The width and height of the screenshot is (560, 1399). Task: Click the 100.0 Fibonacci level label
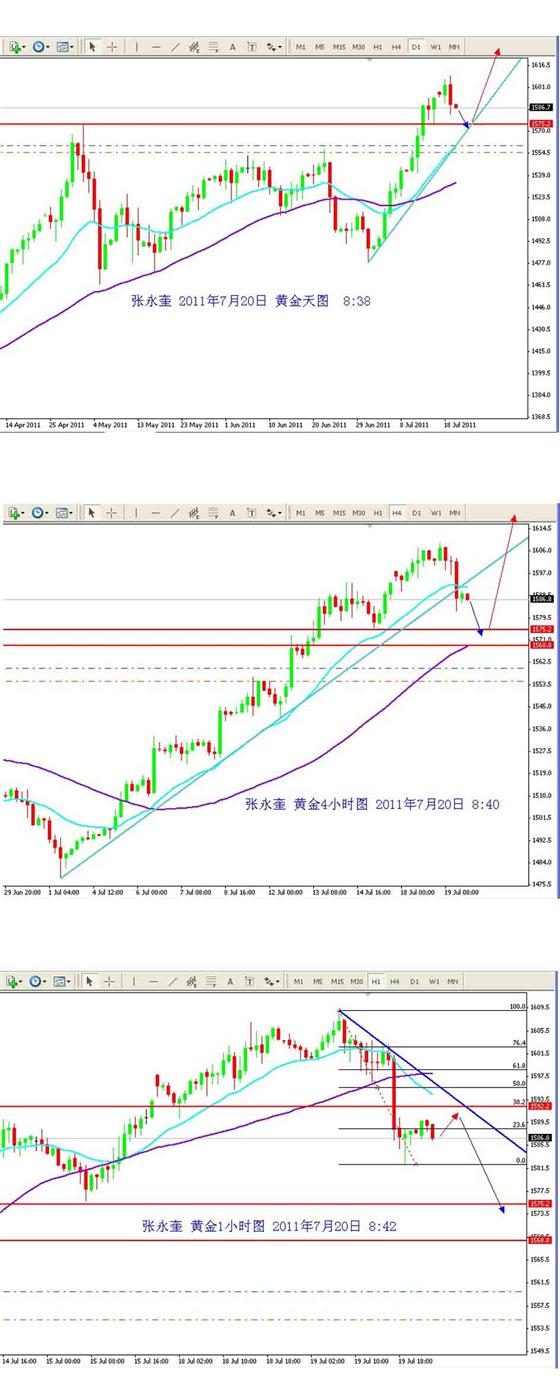pos(518,1007)
